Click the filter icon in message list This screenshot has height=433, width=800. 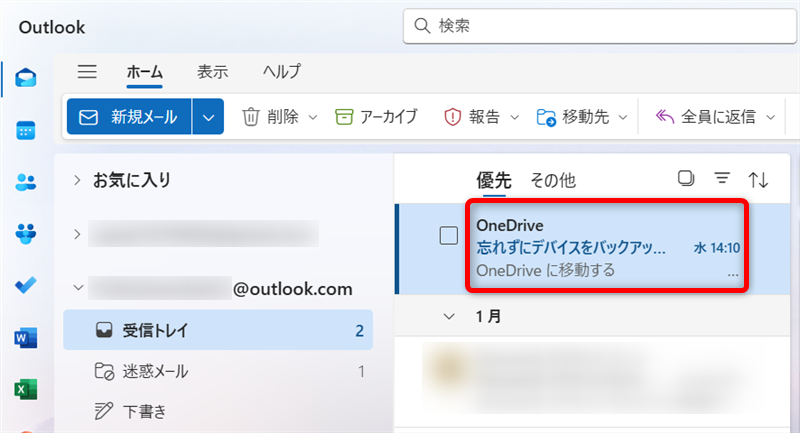(722, 179)
